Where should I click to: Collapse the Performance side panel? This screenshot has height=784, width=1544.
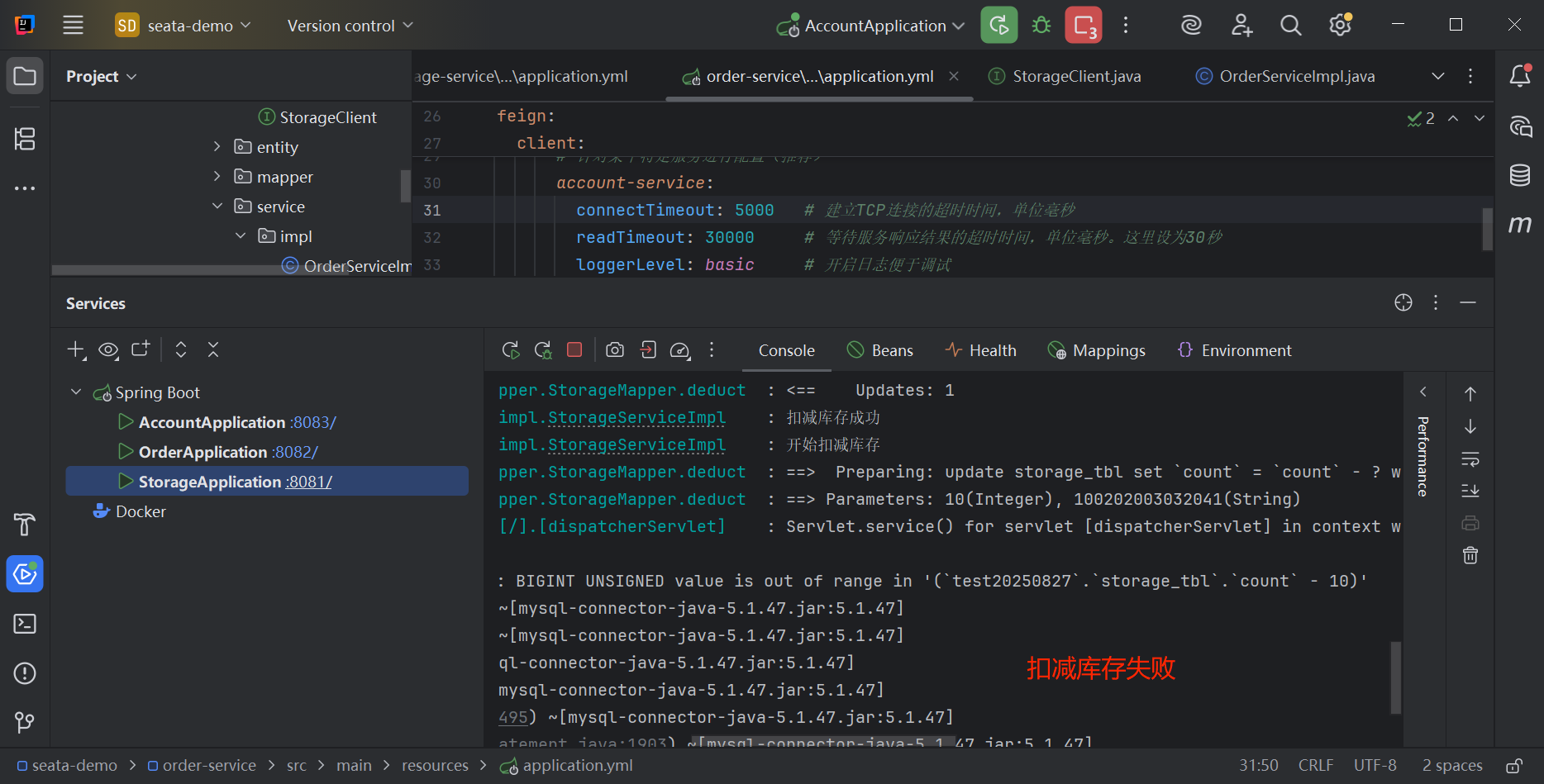[x=1423, y=392]
